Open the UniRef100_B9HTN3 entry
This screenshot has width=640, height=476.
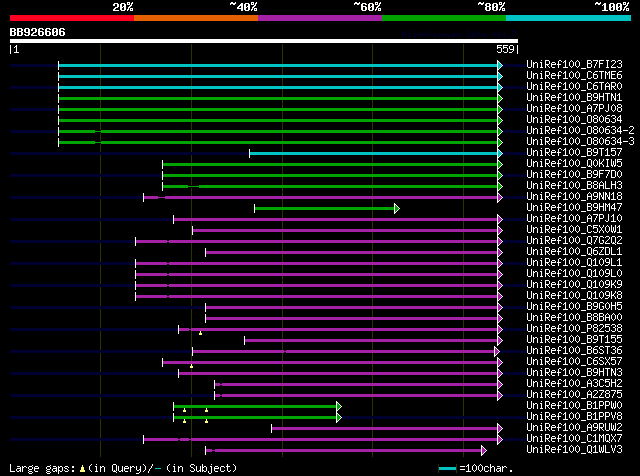[x=574, y=373]
